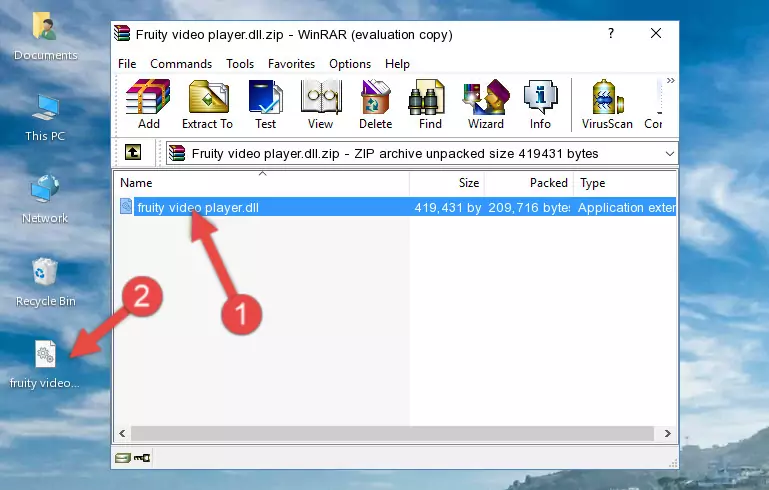Click the archive icon in the address bar
Screen dimensions: 769x490
(x=177, y=154)
